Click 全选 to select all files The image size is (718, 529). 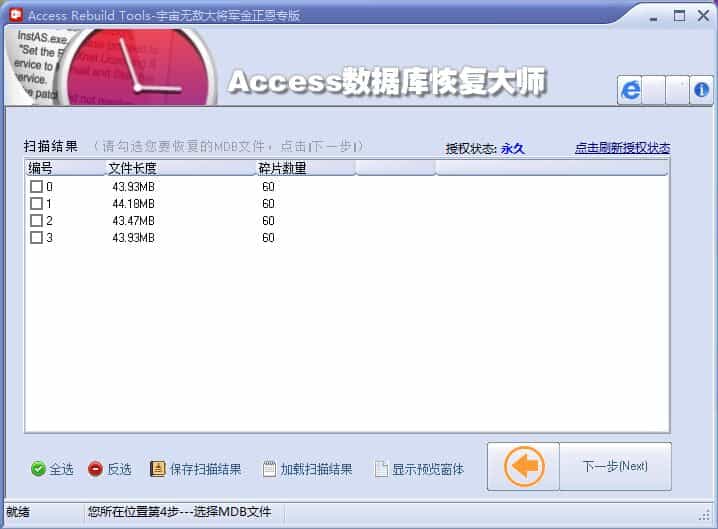pos(52,469)
